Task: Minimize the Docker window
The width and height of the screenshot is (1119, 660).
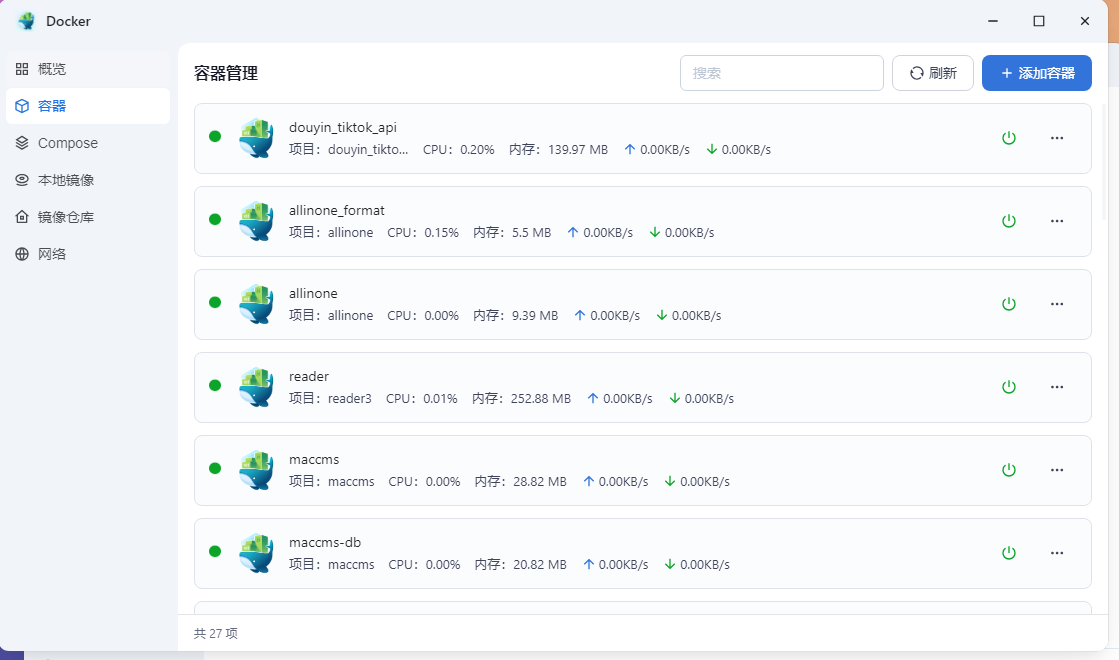Action: click(x=993, y=21)
